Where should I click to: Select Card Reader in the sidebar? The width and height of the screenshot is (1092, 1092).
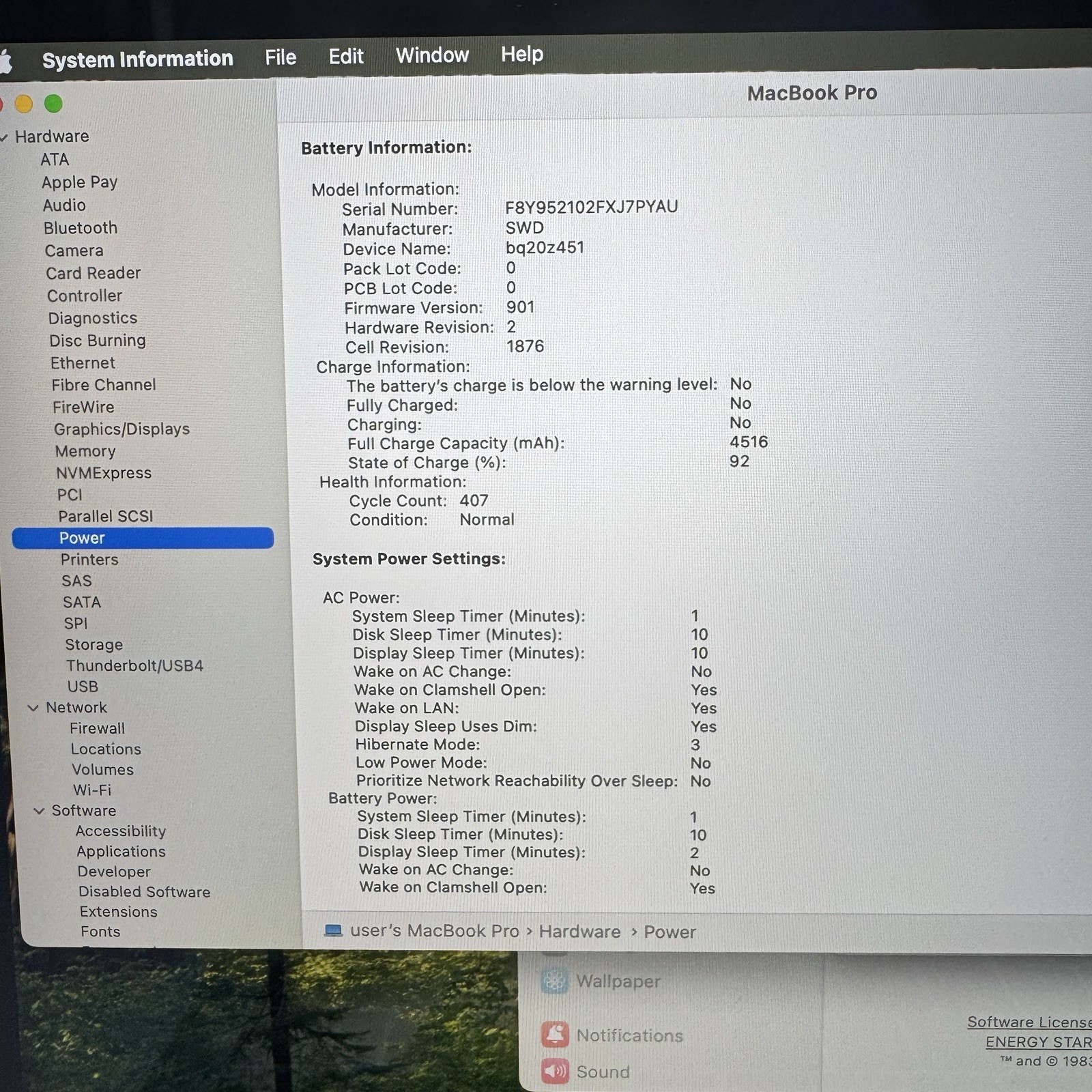pos(94,273)
